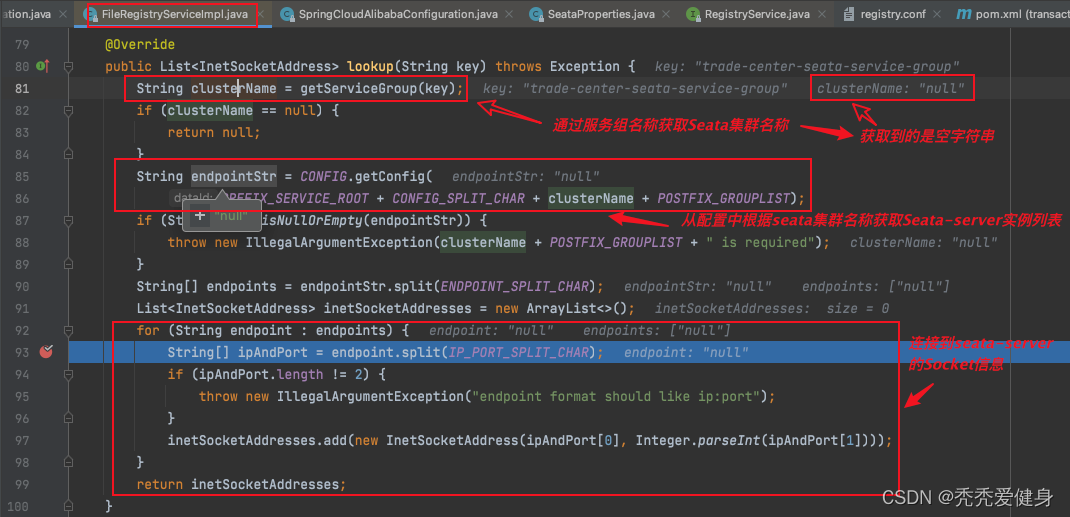Open the registry.conf editor tab

883,15
